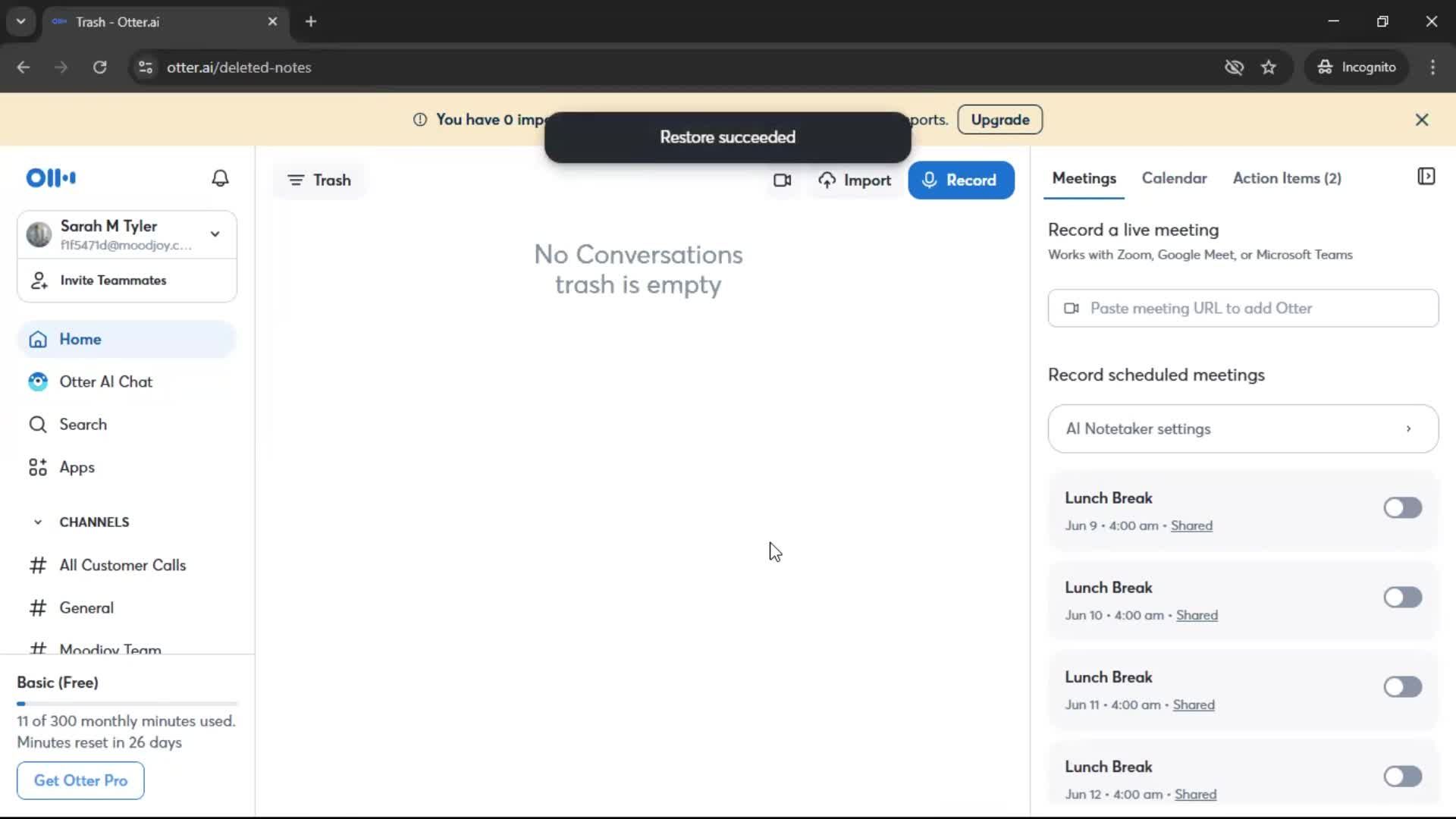
Task: Open All Customer Calls channel
Action: pos(127,566)
